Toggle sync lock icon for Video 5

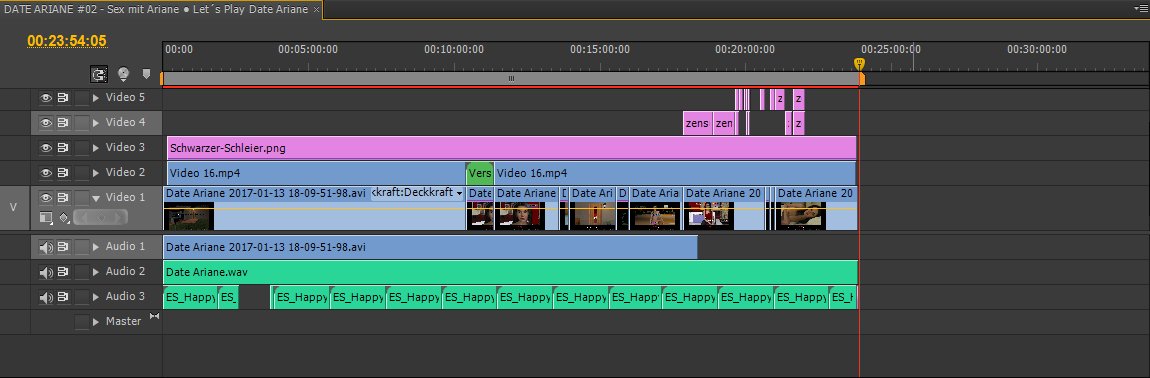point(64,98)
